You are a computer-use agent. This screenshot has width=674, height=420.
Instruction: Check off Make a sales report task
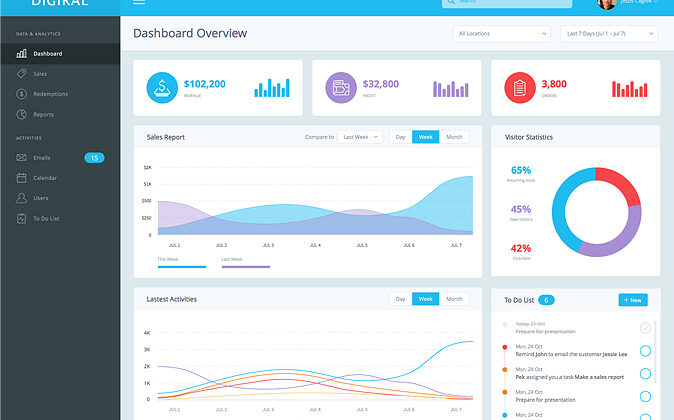(645, 374)
